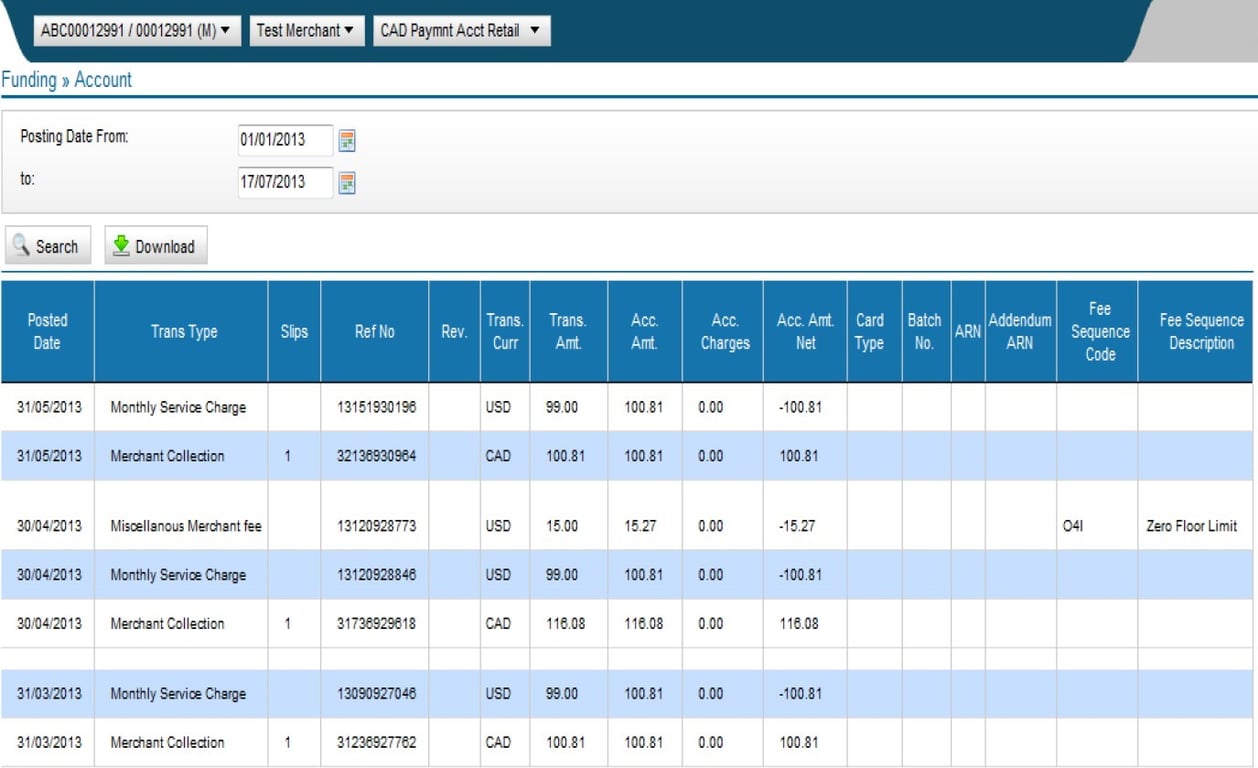Select reference number 13151930196 cell
The width and height of the screenshot is (1258, 768).
tap(376, 408)
